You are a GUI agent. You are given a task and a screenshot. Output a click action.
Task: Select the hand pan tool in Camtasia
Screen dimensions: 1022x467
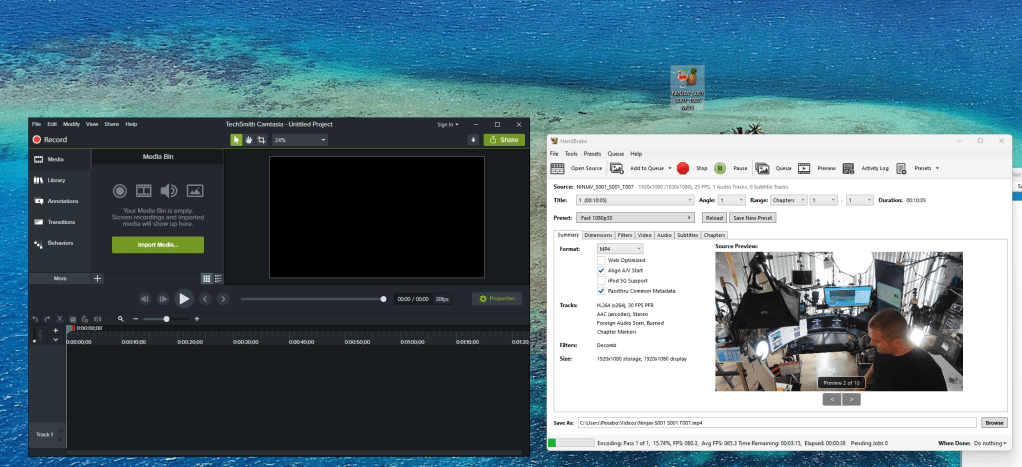click(248, 140)
